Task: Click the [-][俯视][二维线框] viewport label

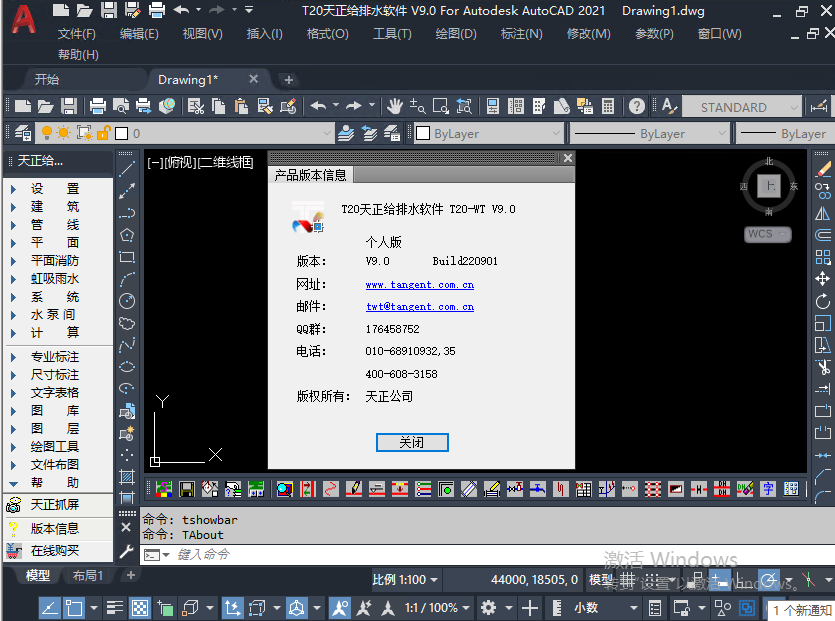Action: [x=200, y=162]
